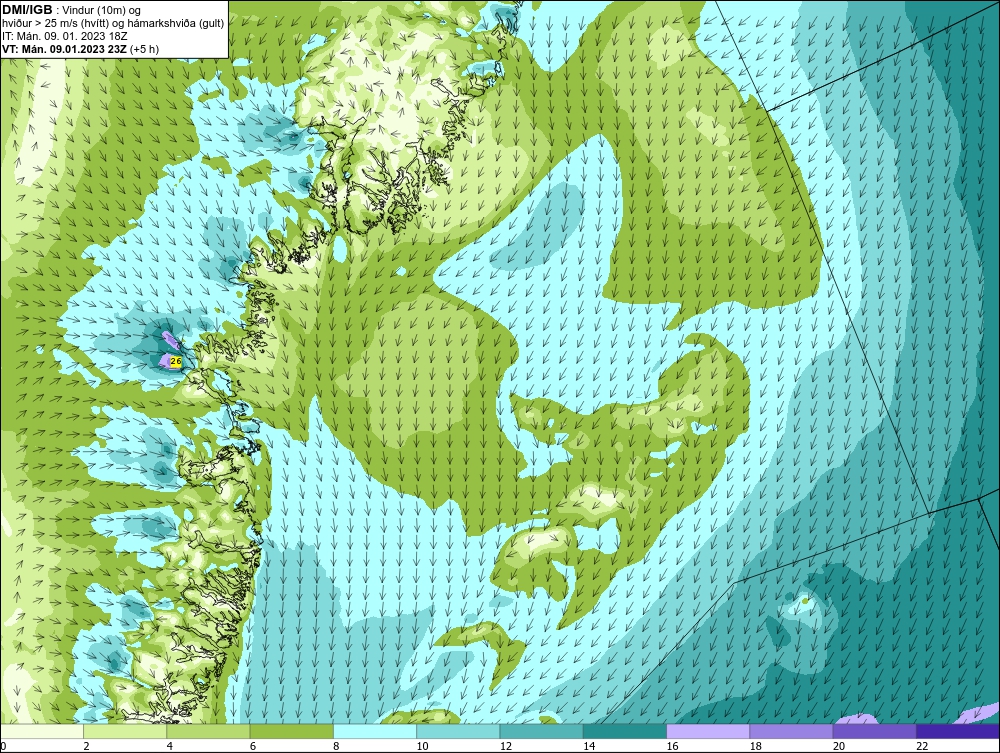Image resolution: width=1000 pixels, height=753 pixels.
Task: Click the legend tick label '12'
Action: click(x=506, y=747)
